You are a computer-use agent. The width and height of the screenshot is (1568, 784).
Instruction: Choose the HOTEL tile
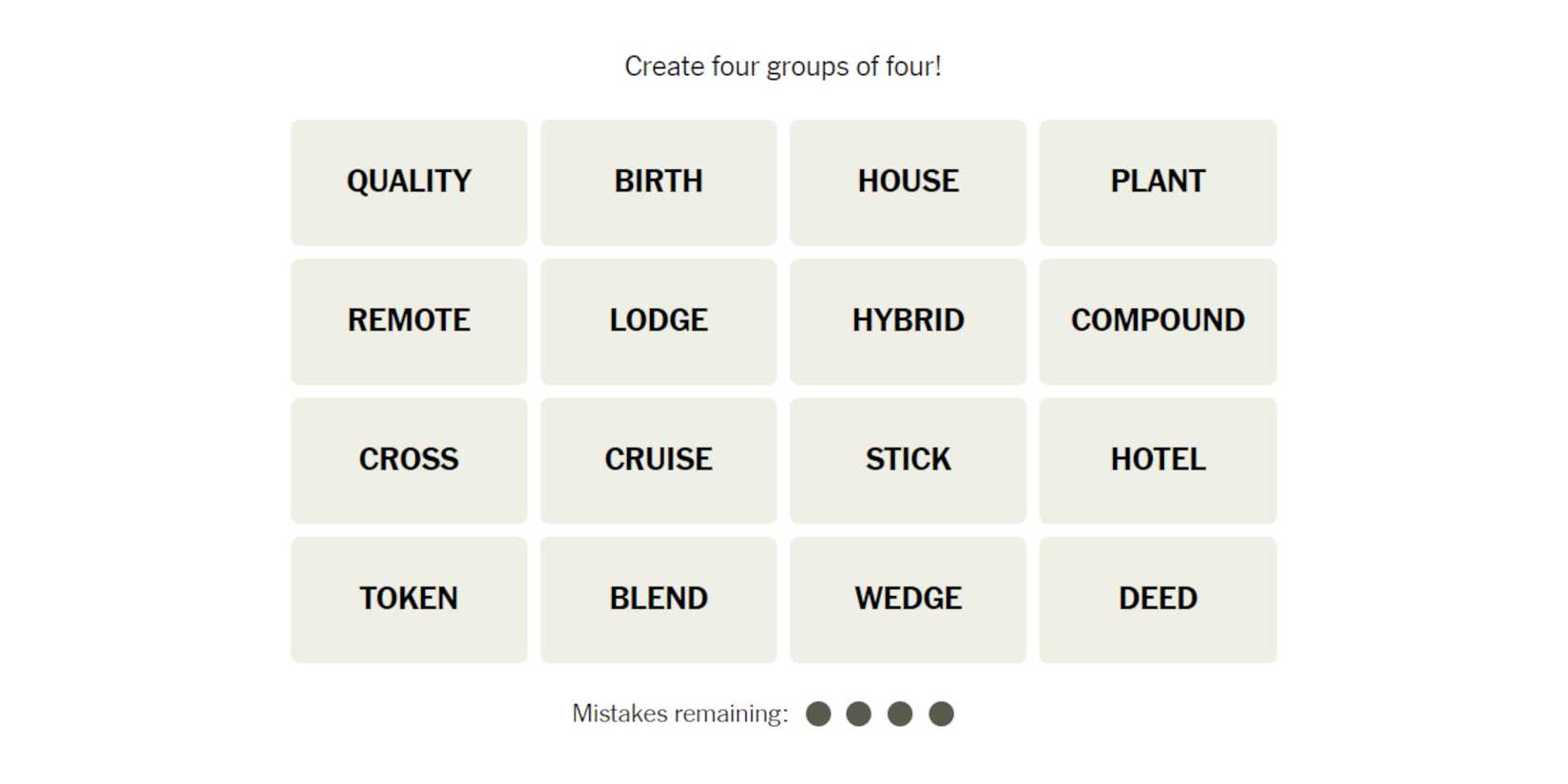(1157, 460)
